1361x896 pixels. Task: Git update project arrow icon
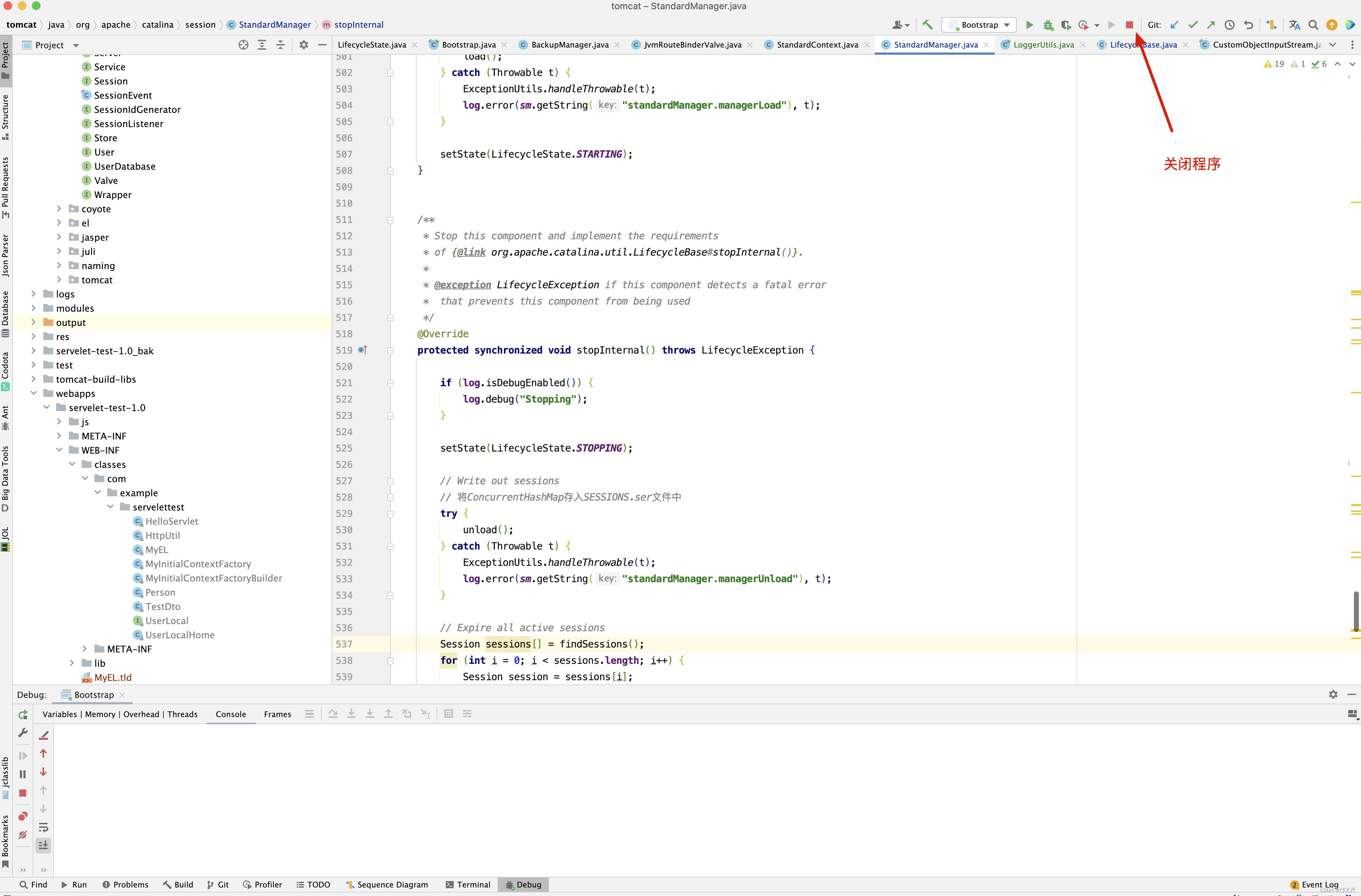coord(1174,24)
